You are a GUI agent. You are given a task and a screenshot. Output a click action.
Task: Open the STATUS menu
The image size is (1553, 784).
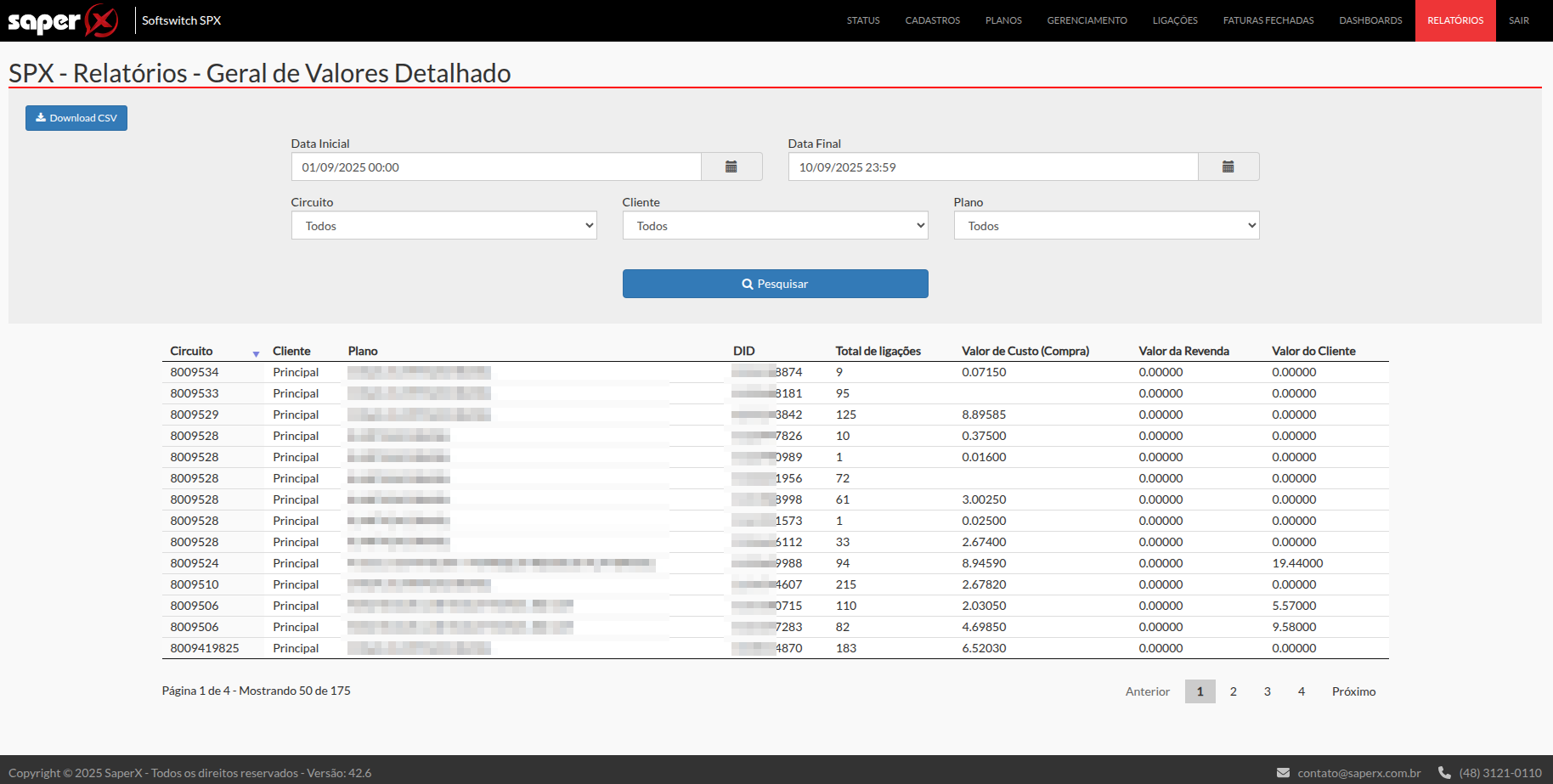(x=863, y=20)
